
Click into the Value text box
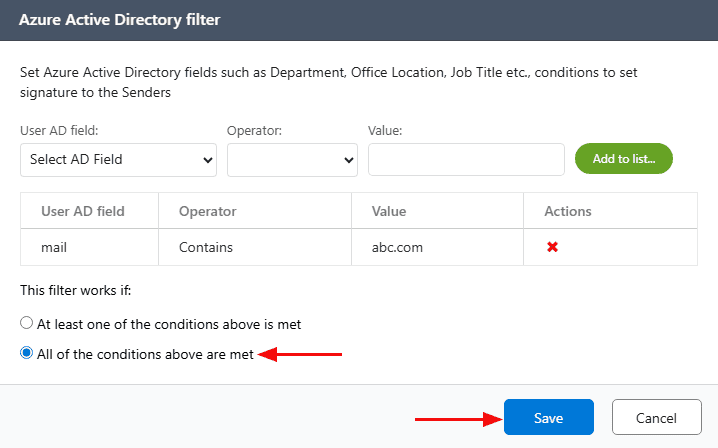coord(466,159)
